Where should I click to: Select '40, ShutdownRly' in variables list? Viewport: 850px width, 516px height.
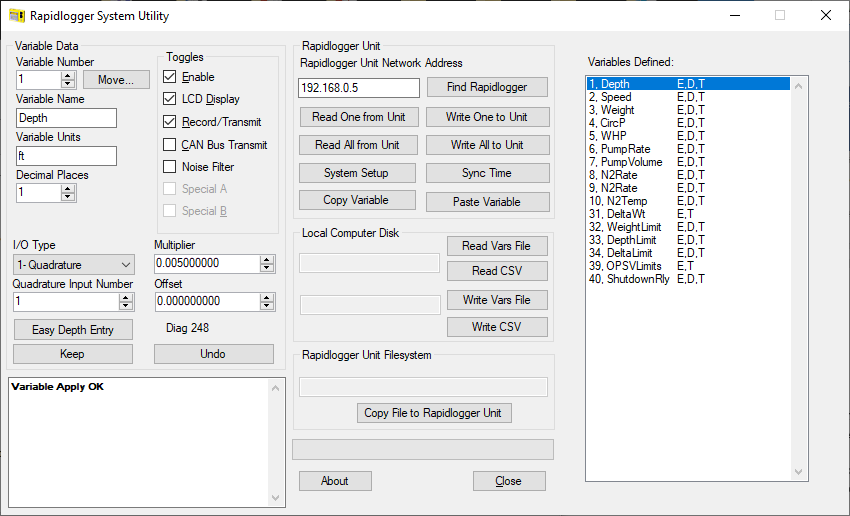tap(688, 279)
